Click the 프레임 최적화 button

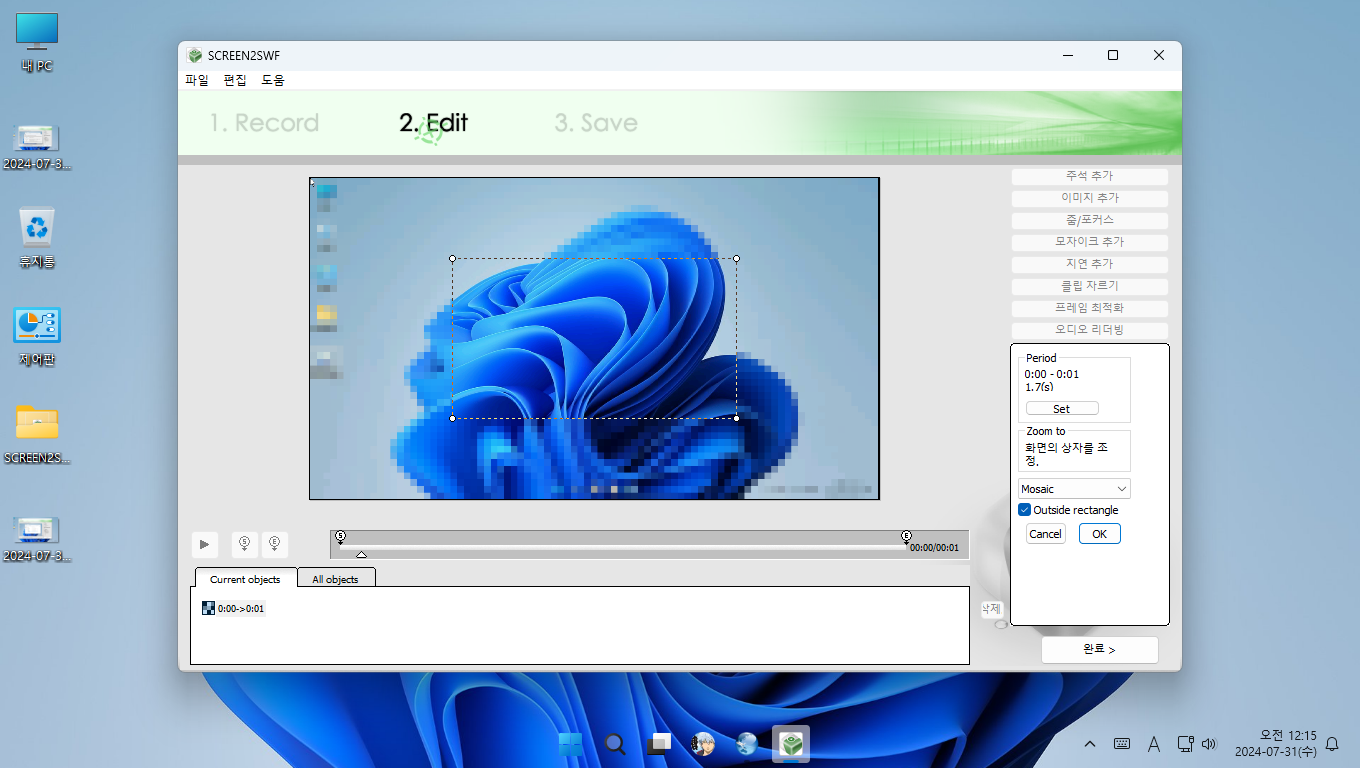click(x=1090, y=308)
